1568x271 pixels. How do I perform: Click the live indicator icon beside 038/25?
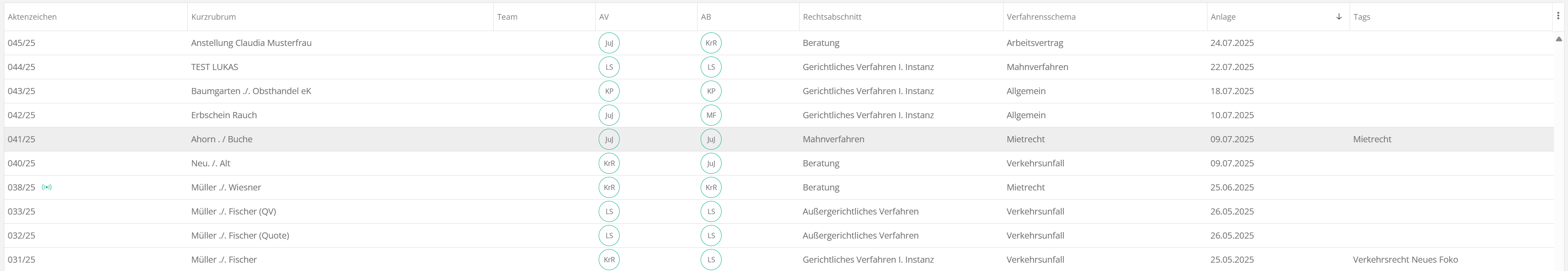[x=47, y=187]
